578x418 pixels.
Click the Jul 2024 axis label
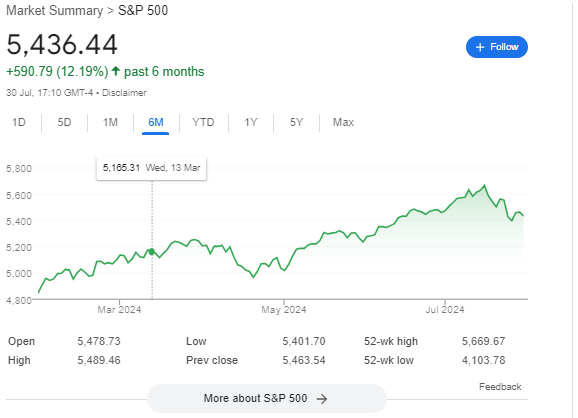[x=445, y=310]
